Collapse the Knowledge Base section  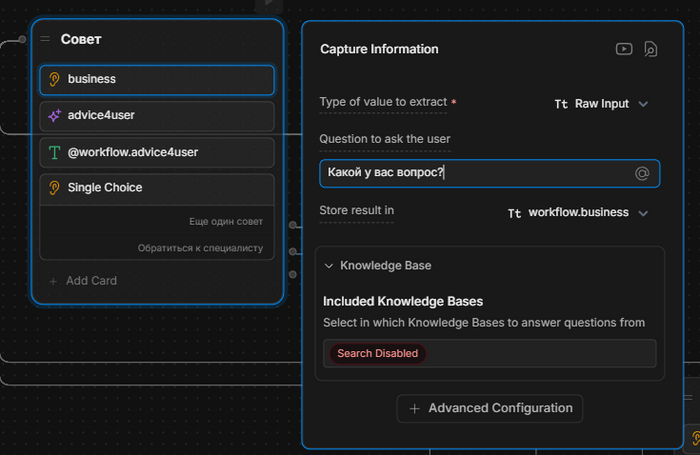click(329, 266)
